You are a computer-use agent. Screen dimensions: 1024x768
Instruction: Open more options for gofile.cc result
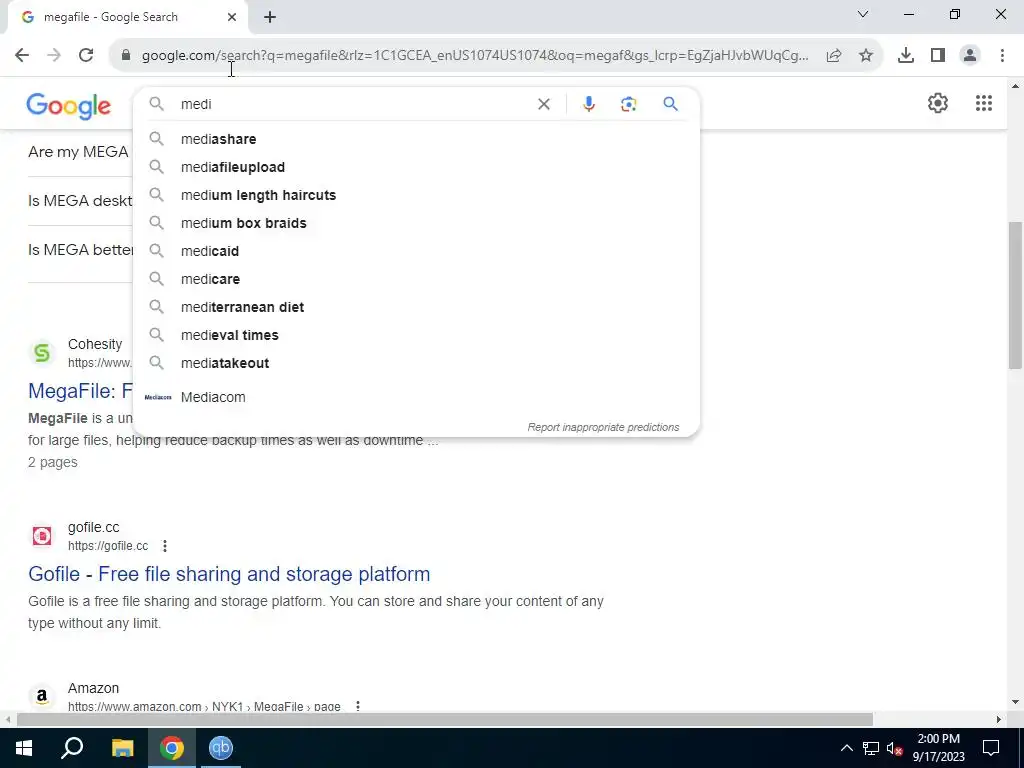pos(165,545)
